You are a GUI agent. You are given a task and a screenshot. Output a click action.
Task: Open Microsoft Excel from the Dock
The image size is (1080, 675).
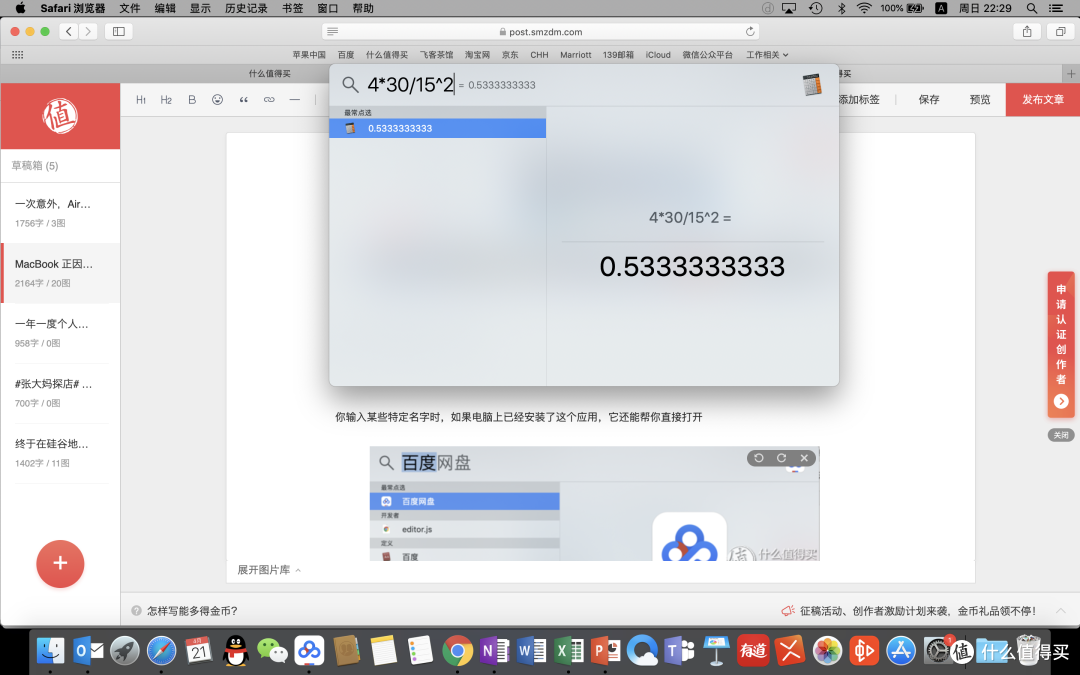coord(569,650)
